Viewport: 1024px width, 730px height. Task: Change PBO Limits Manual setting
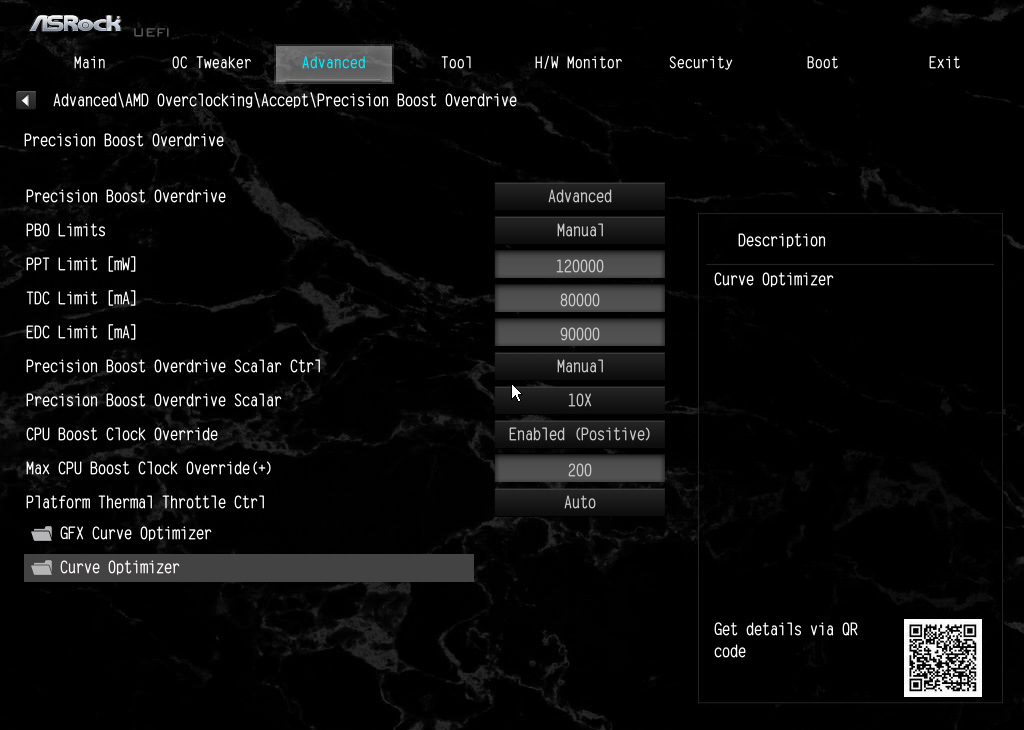(579, 231)
